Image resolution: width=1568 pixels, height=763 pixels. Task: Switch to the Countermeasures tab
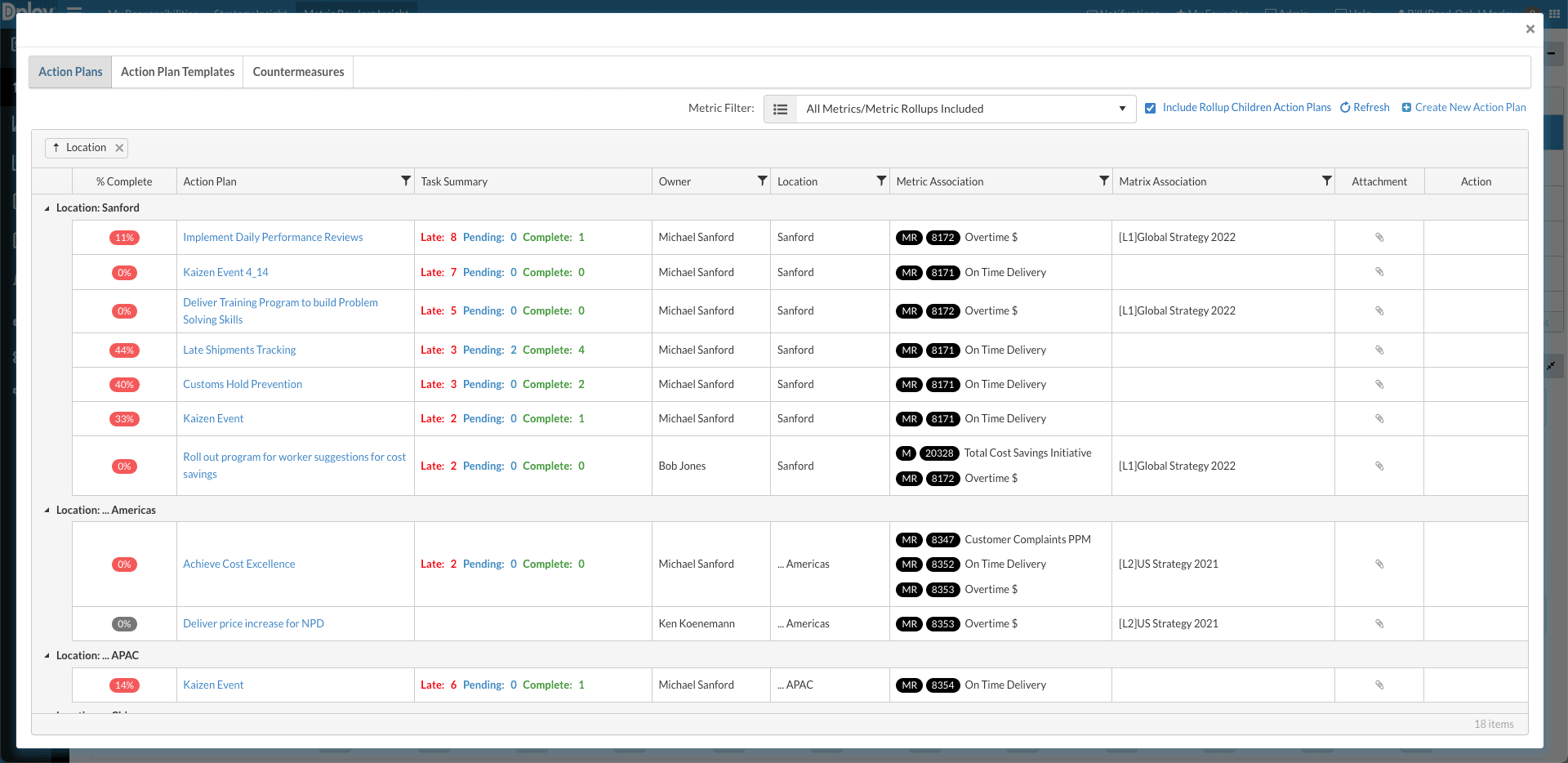tap(297, 72)
